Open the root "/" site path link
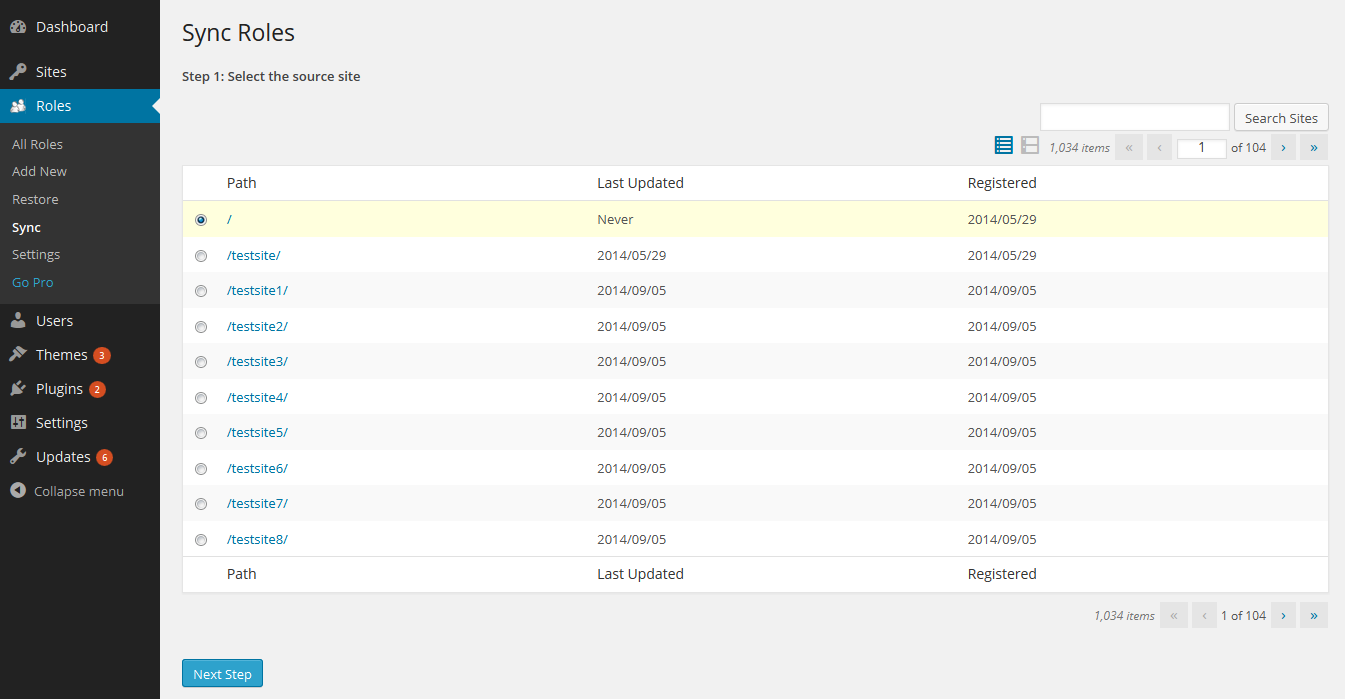The width and height of the screenshot is (1345, 699). click(229, 219)
